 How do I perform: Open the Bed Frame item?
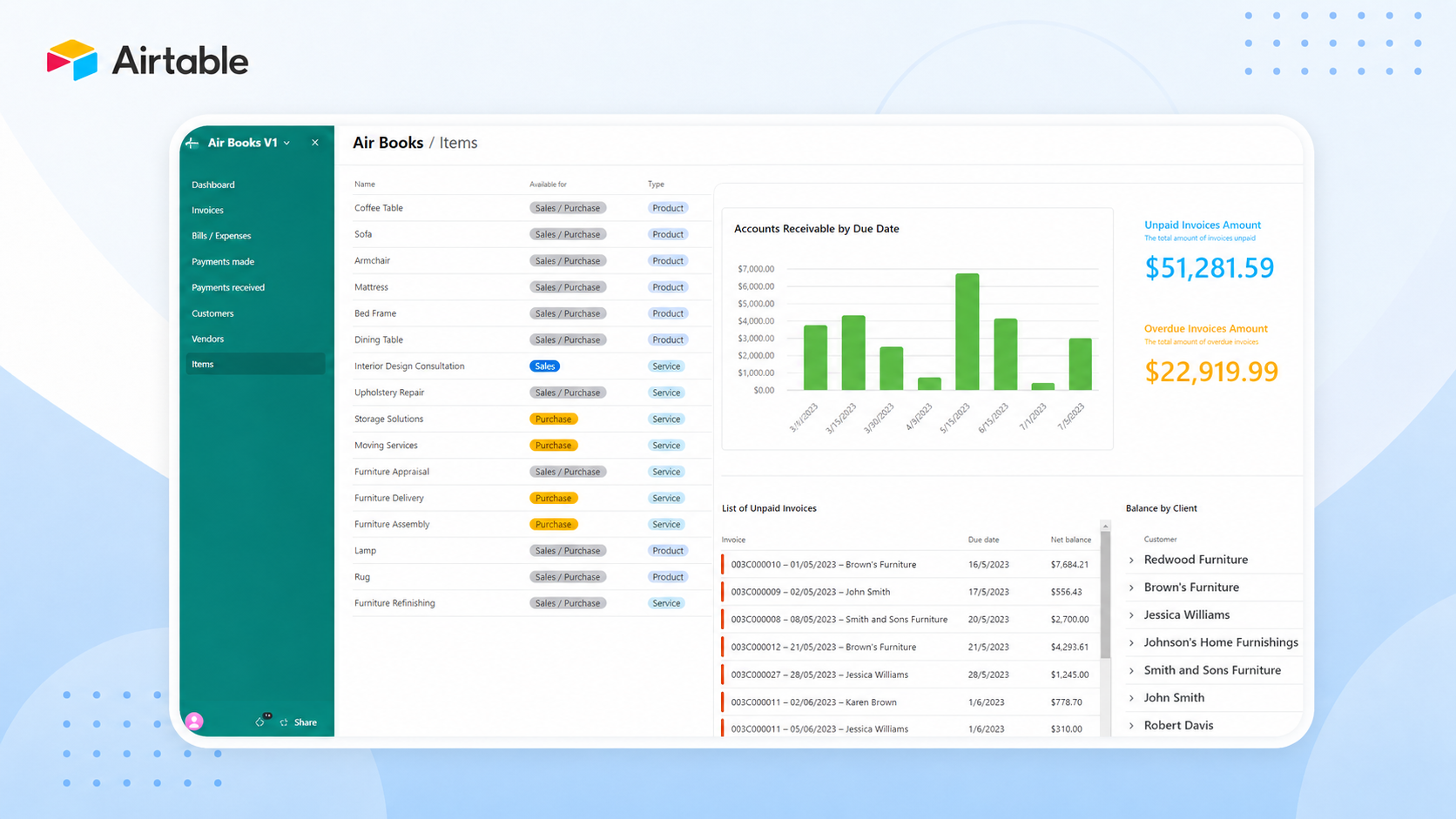tap(375, 313)
